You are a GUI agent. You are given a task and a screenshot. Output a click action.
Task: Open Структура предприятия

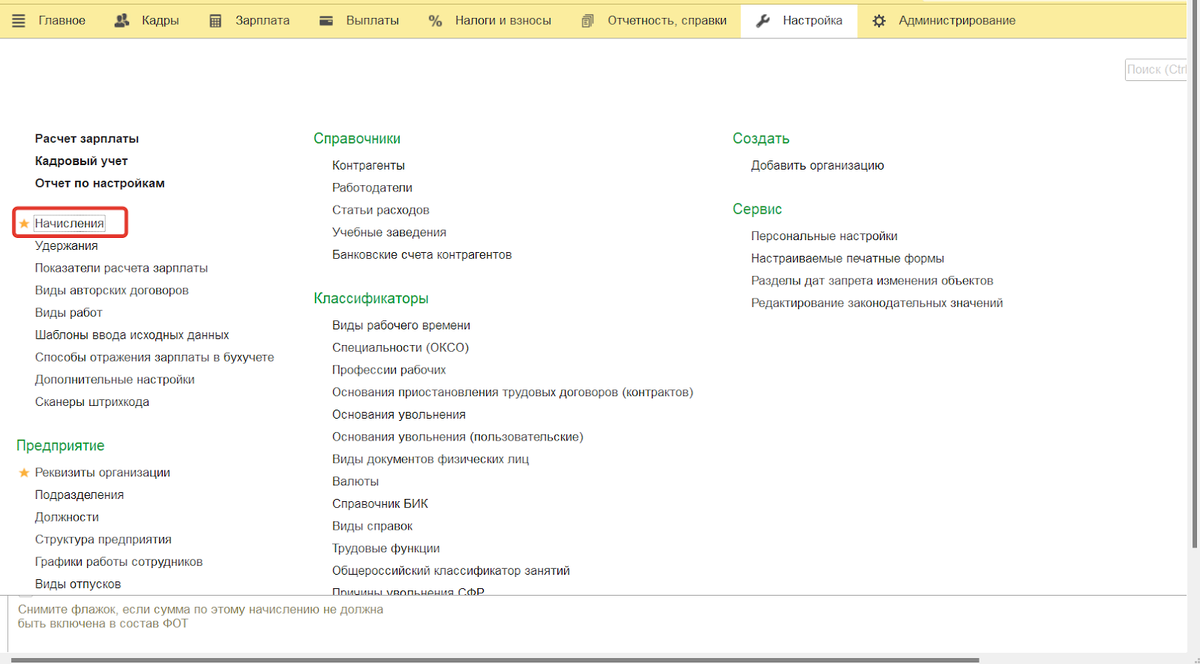pyautogui.click(x=103, y=539)
